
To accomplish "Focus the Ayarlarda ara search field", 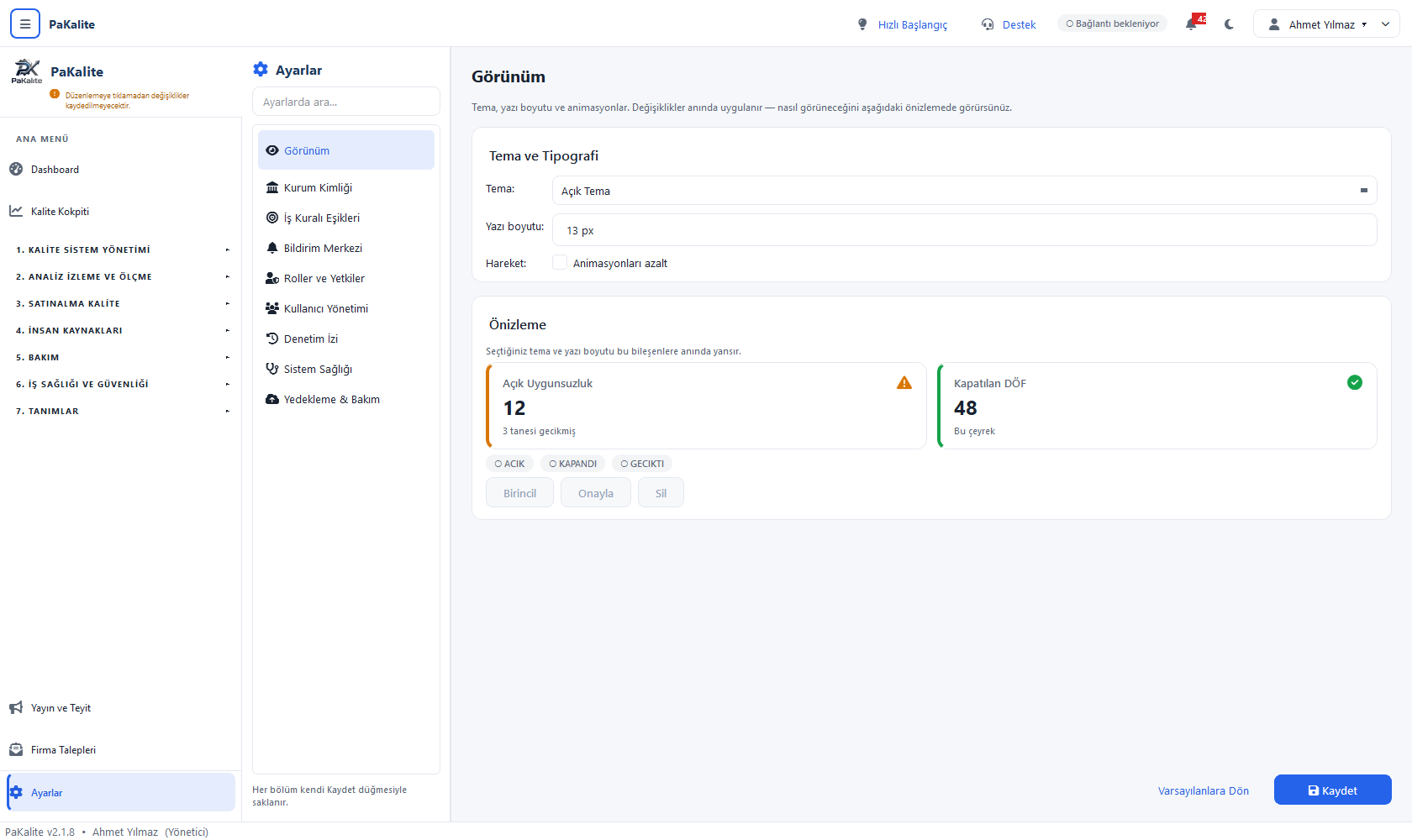I will 345,102.
